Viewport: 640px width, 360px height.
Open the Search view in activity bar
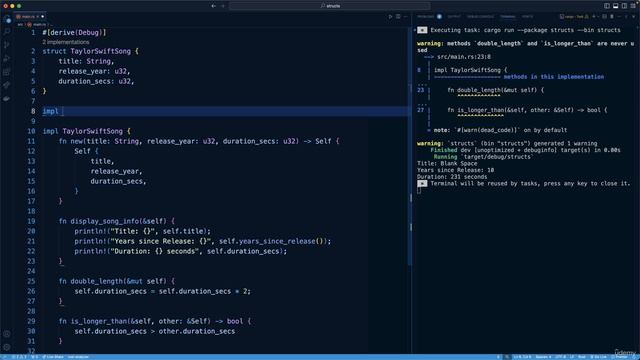[x=7, y=31]
